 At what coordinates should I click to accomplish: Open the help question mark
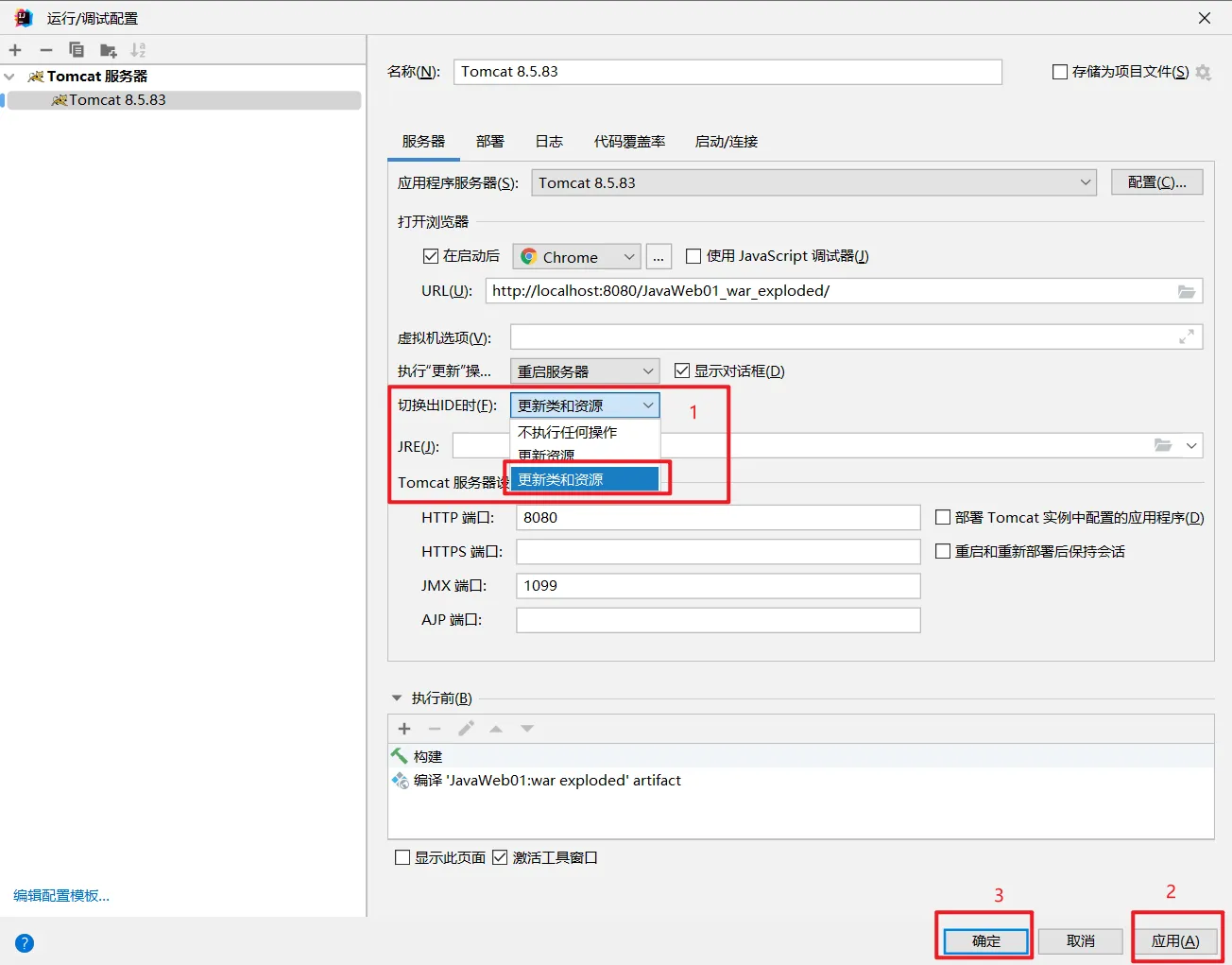(25, 942)
